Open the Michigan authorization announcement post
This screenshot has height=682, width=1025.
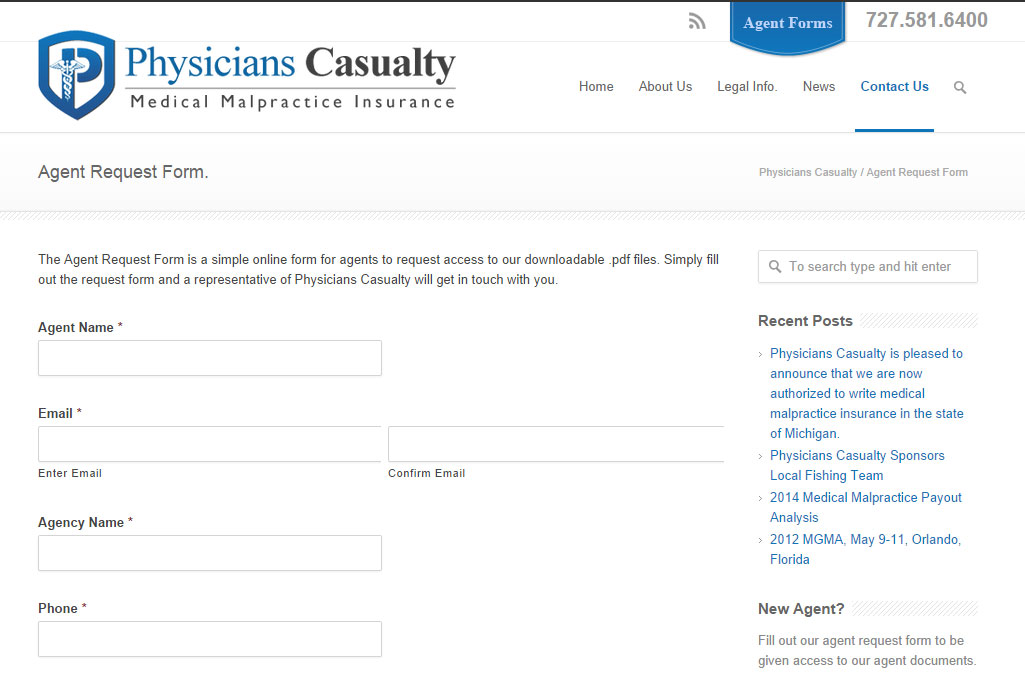coord(867,394)
